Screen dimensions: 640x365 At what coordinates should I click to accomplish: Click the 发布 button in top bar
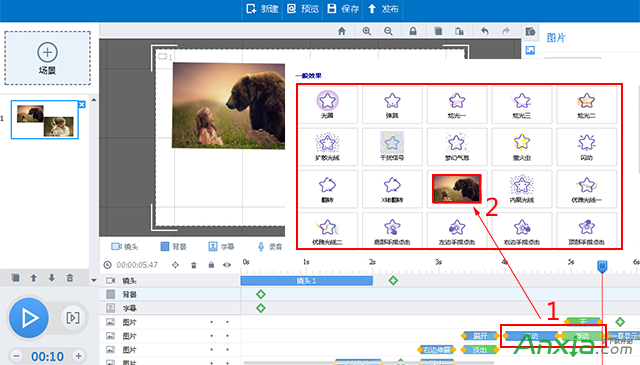tap(383, 9)
